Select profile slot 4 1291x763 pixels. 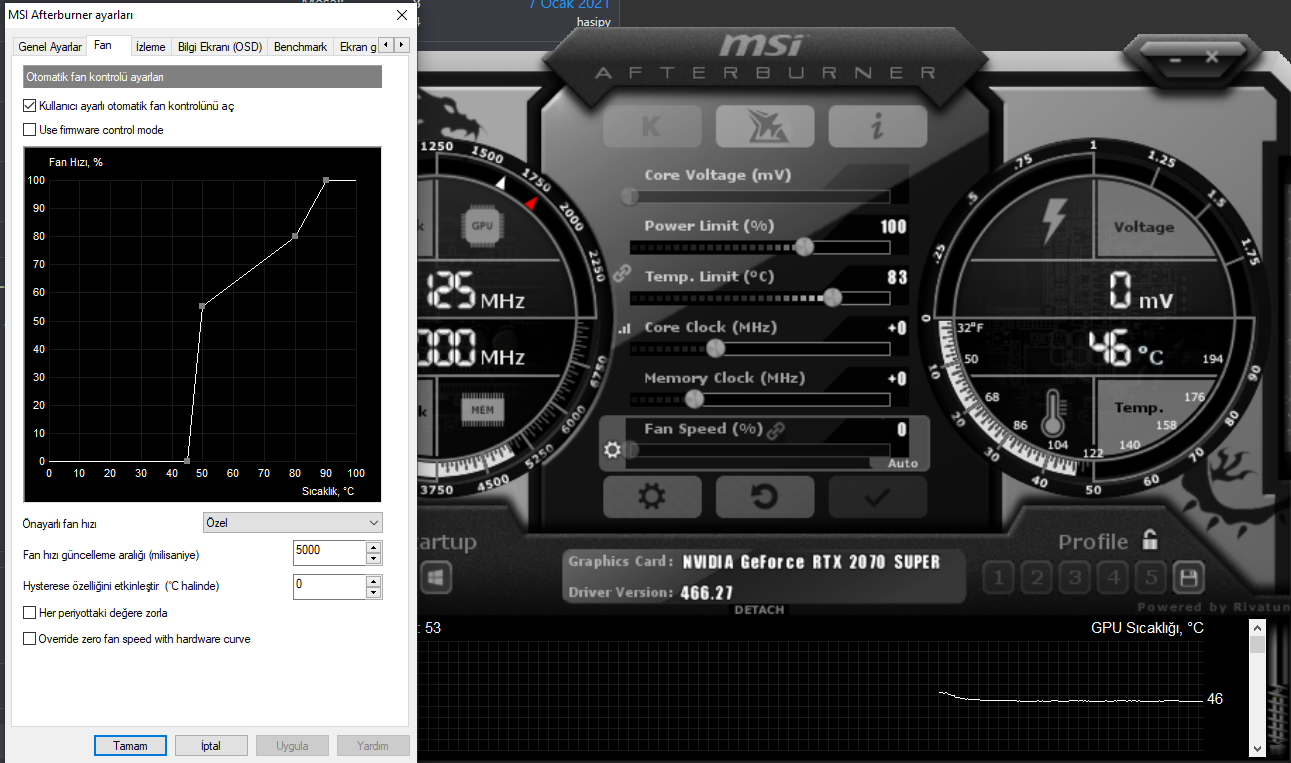coord(1113,577)
